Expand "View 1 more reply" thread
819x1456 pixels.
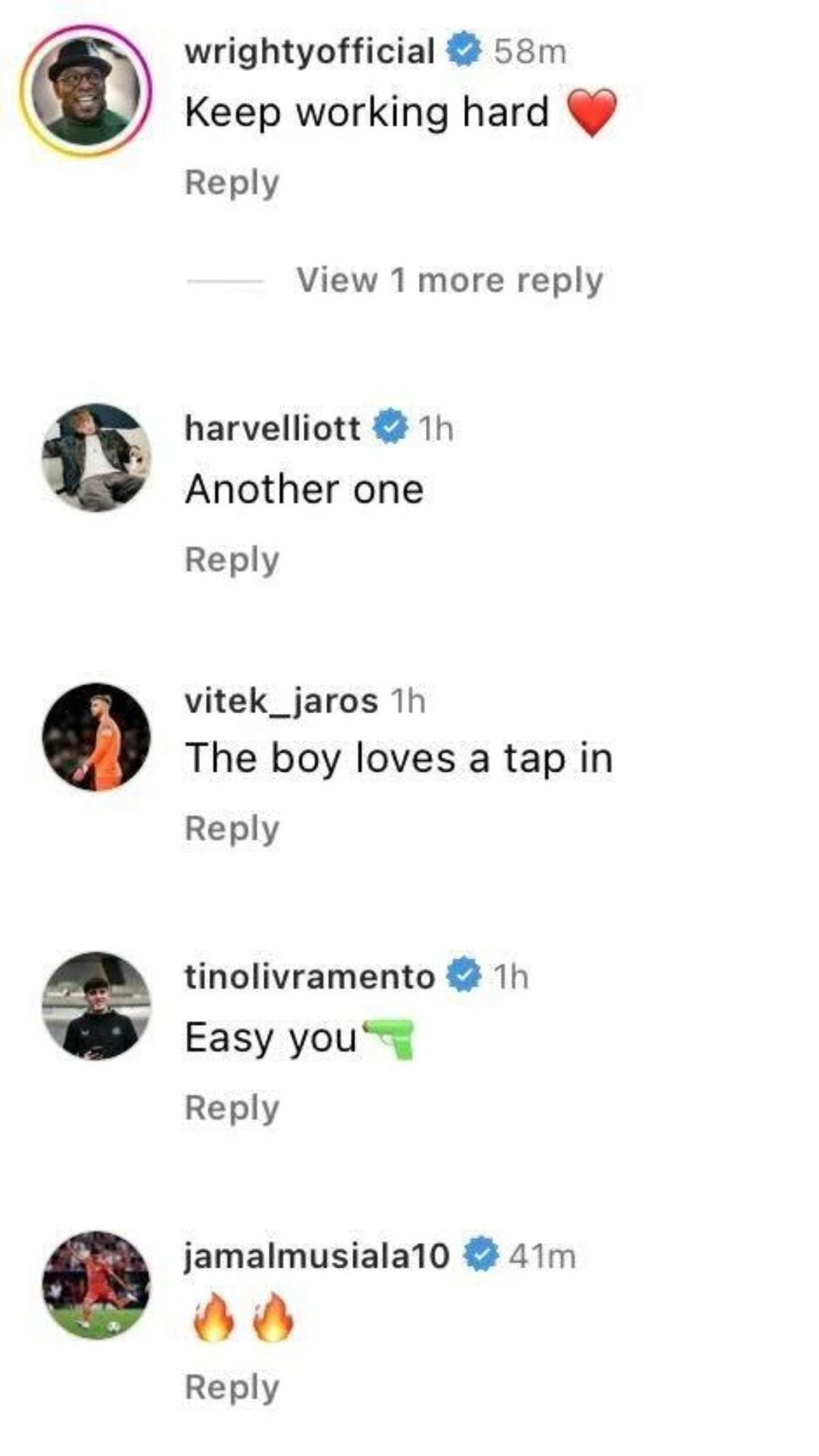click(449, 280)
